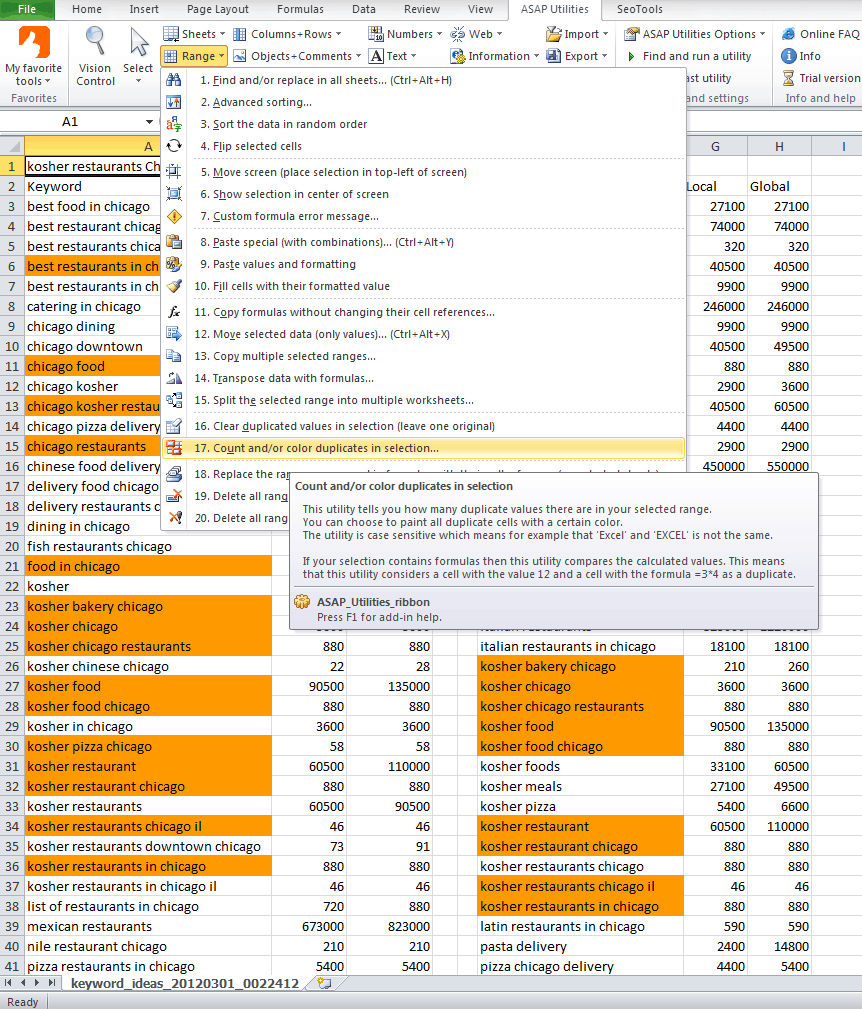The image size is (862, 1009).
Task: Switch to the Formulas tab
Action: (x=300, y=9)
